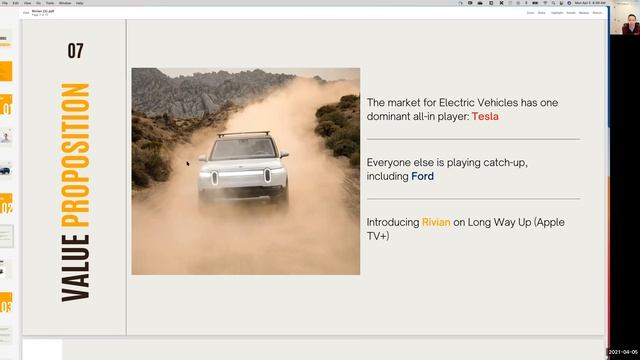Screen dimensions: 640x360
Task: Click the Share toolbar button
Action: 542,13
